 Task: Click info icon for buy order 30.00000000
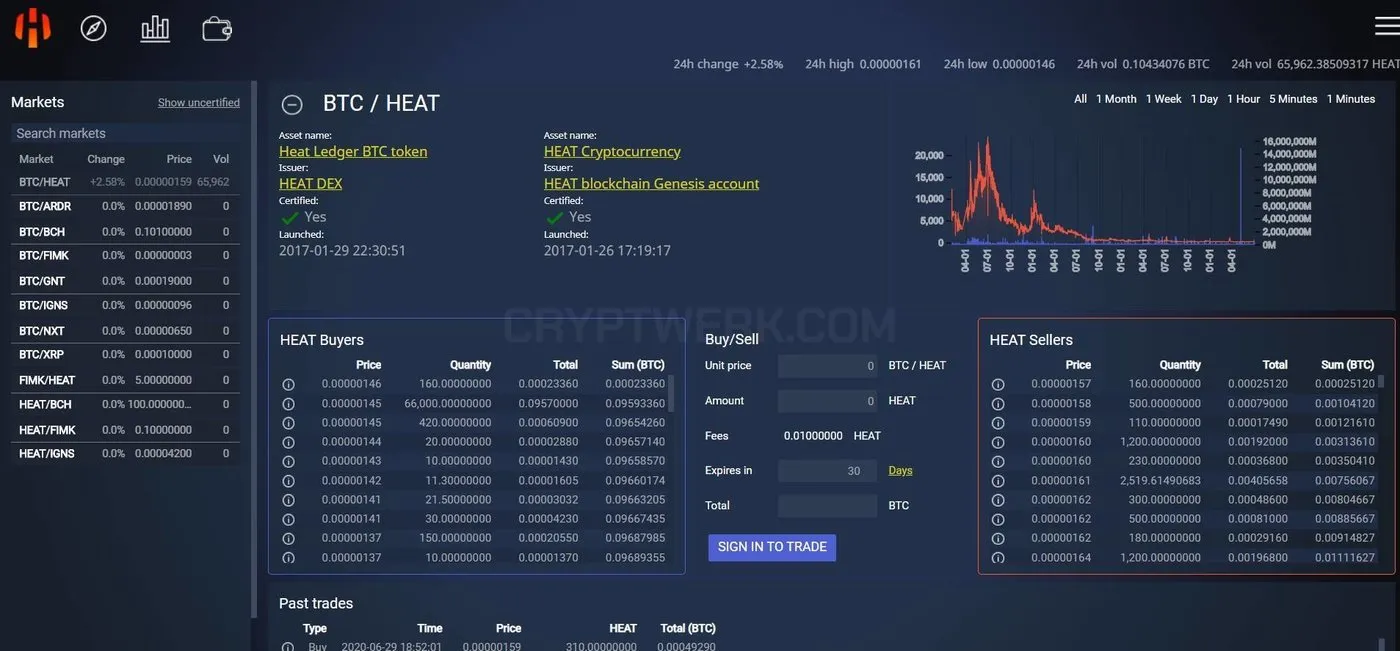[x=288, y=519]
